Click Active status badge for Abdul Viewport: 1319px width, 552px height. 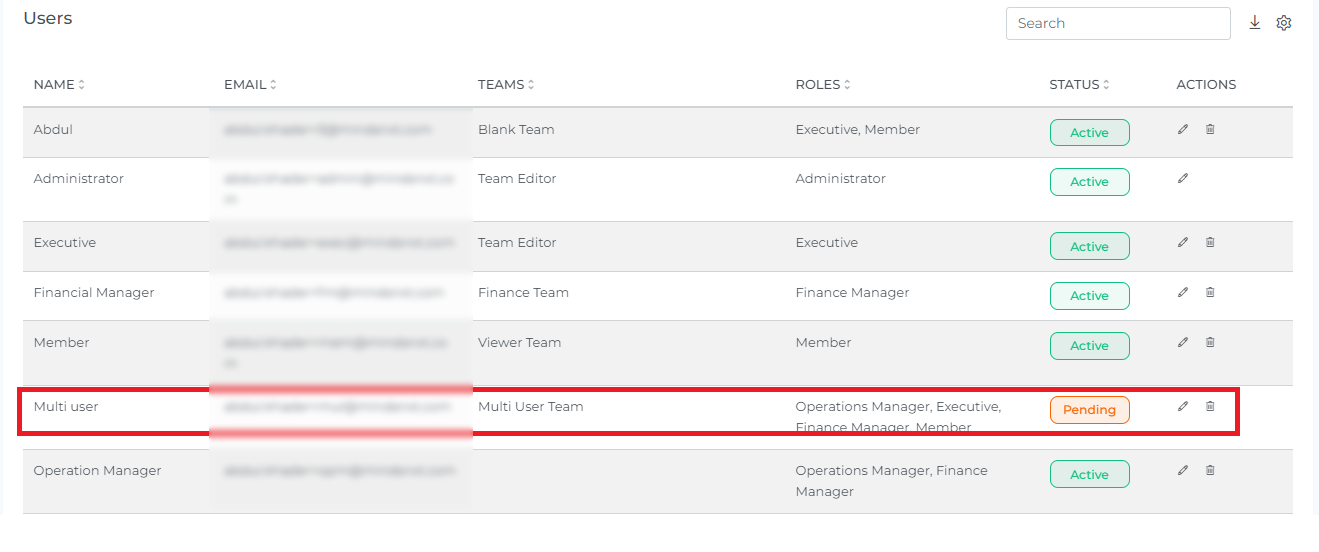pyautogui.click(x=1089, y=133)
